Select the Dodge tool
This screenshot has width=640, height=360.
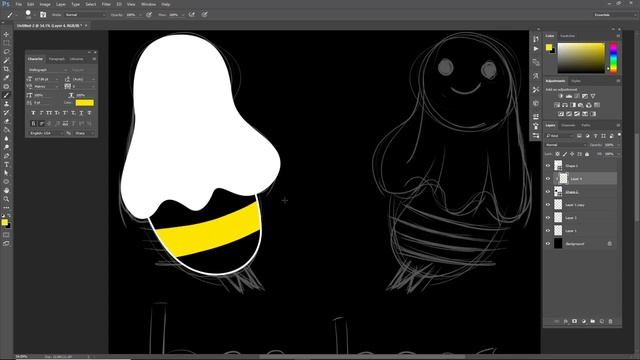[6, 147]
